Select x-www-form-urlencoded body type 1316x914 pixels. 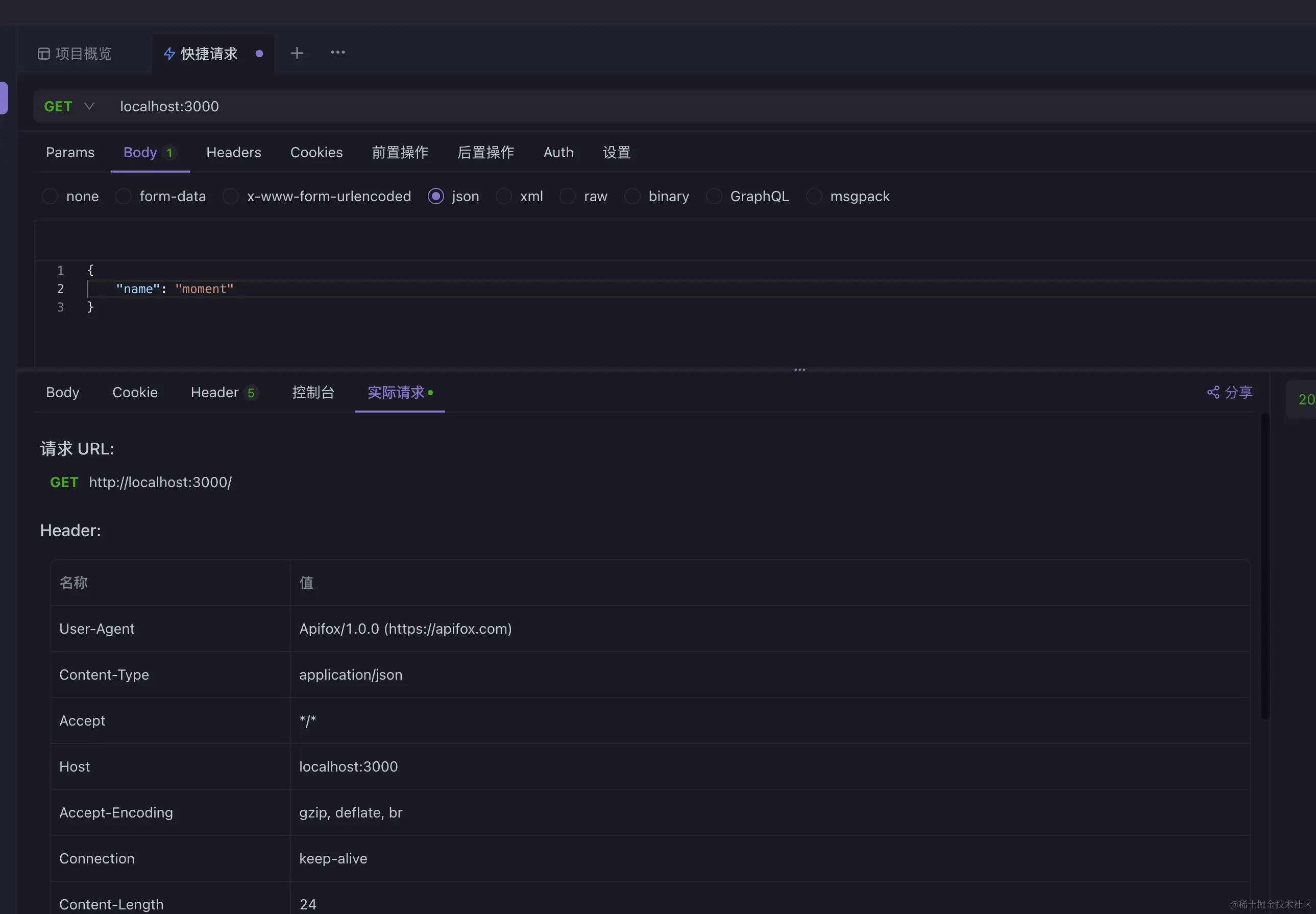point(316,197)
